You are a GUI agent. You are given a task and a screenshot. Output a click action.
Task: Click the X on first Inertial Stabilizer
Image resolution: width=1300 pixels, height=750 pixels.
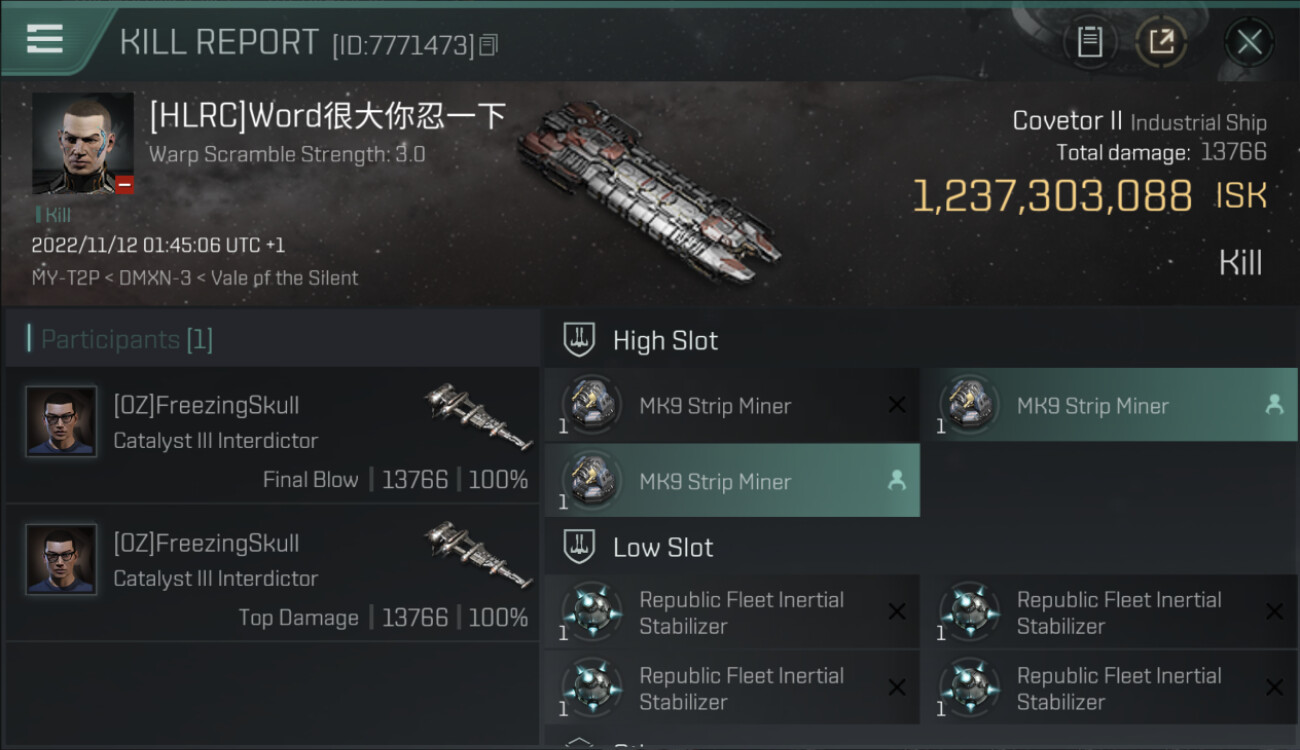point(897,612)
